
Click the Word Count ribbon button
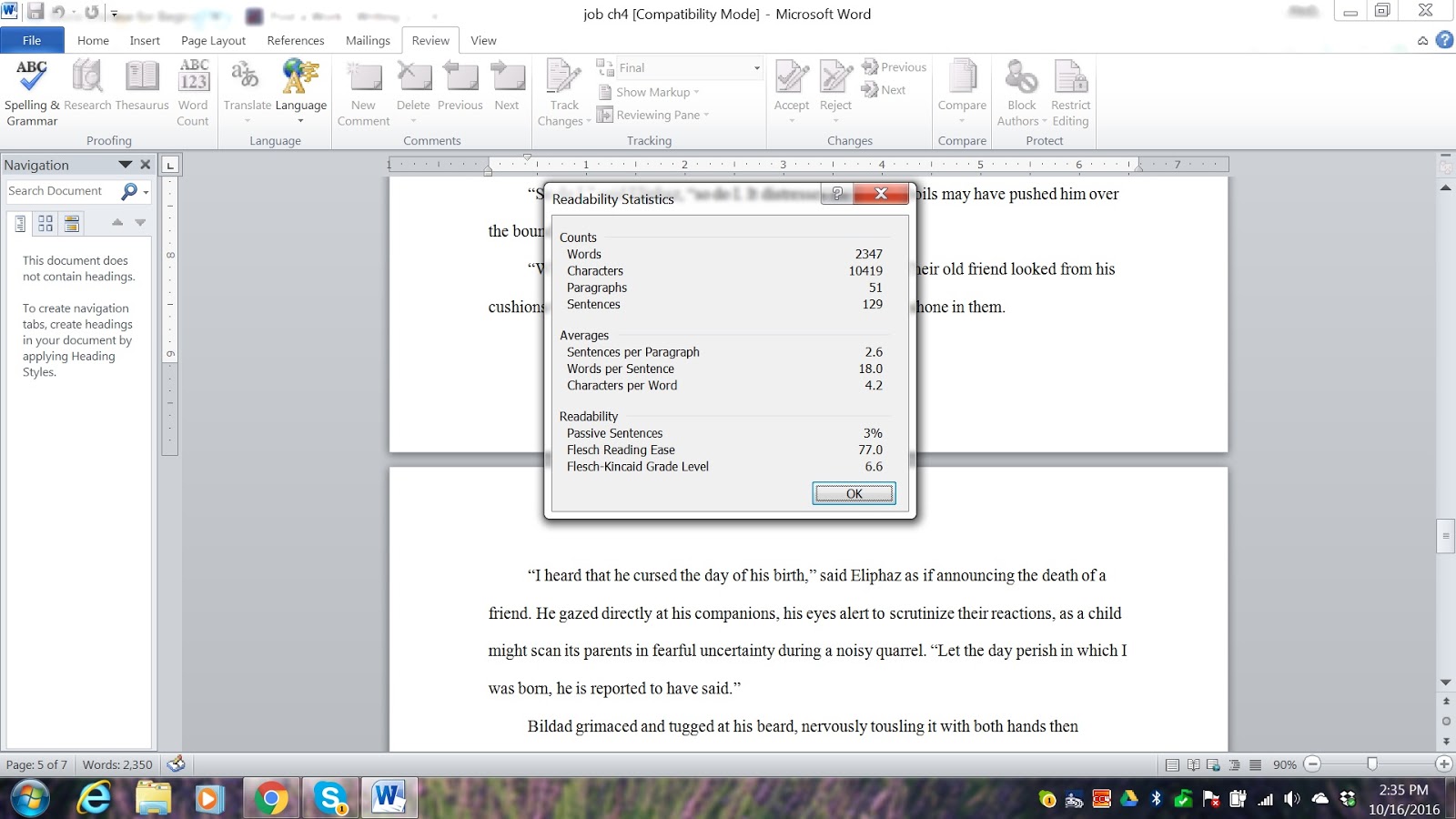tap(193, 93)
